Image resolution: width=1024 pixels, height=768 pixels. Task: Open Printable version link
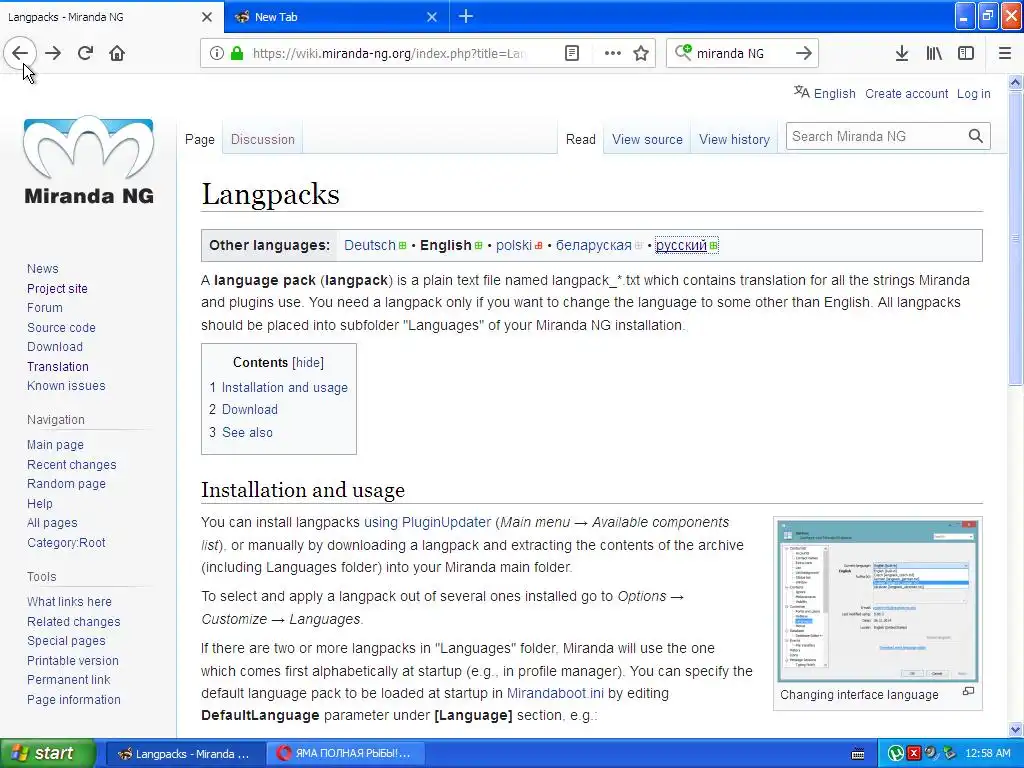(x=72, y=660)
